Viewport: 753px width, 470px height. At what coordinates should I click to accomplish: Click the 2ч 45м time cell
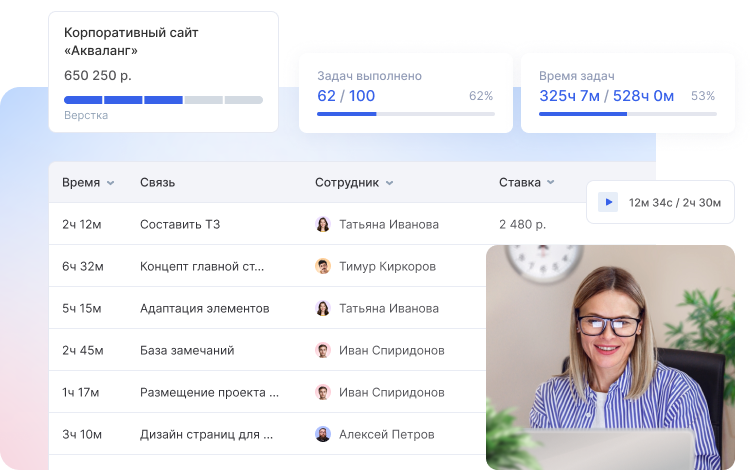(x=83, y=350)
